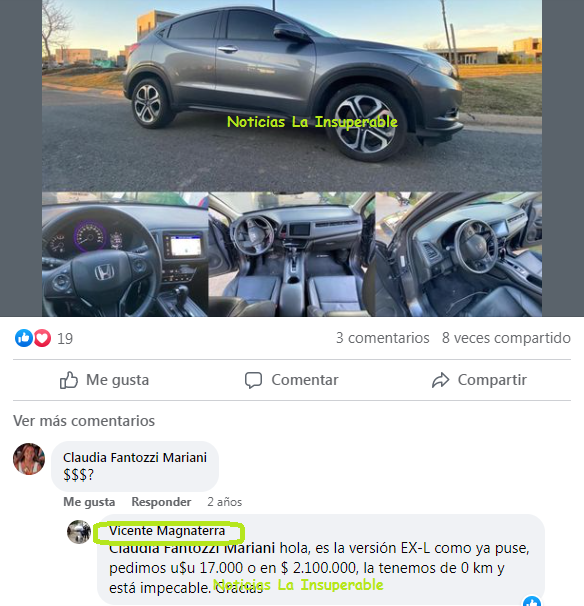
Task: Open the 2 años comment timestamp
Action: pos(225,502)
